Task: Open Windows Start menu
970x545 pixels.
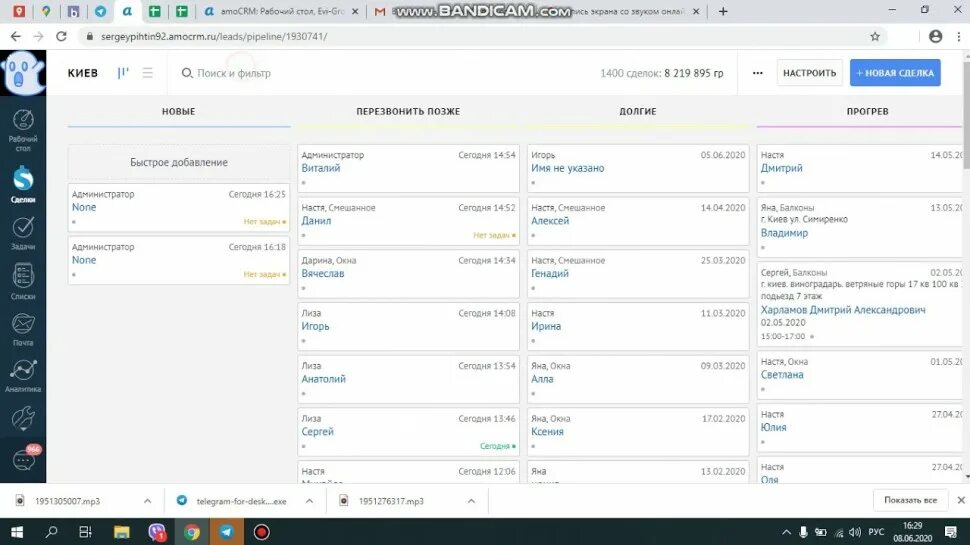Action: pyautogui.click(x=17, y=531)
